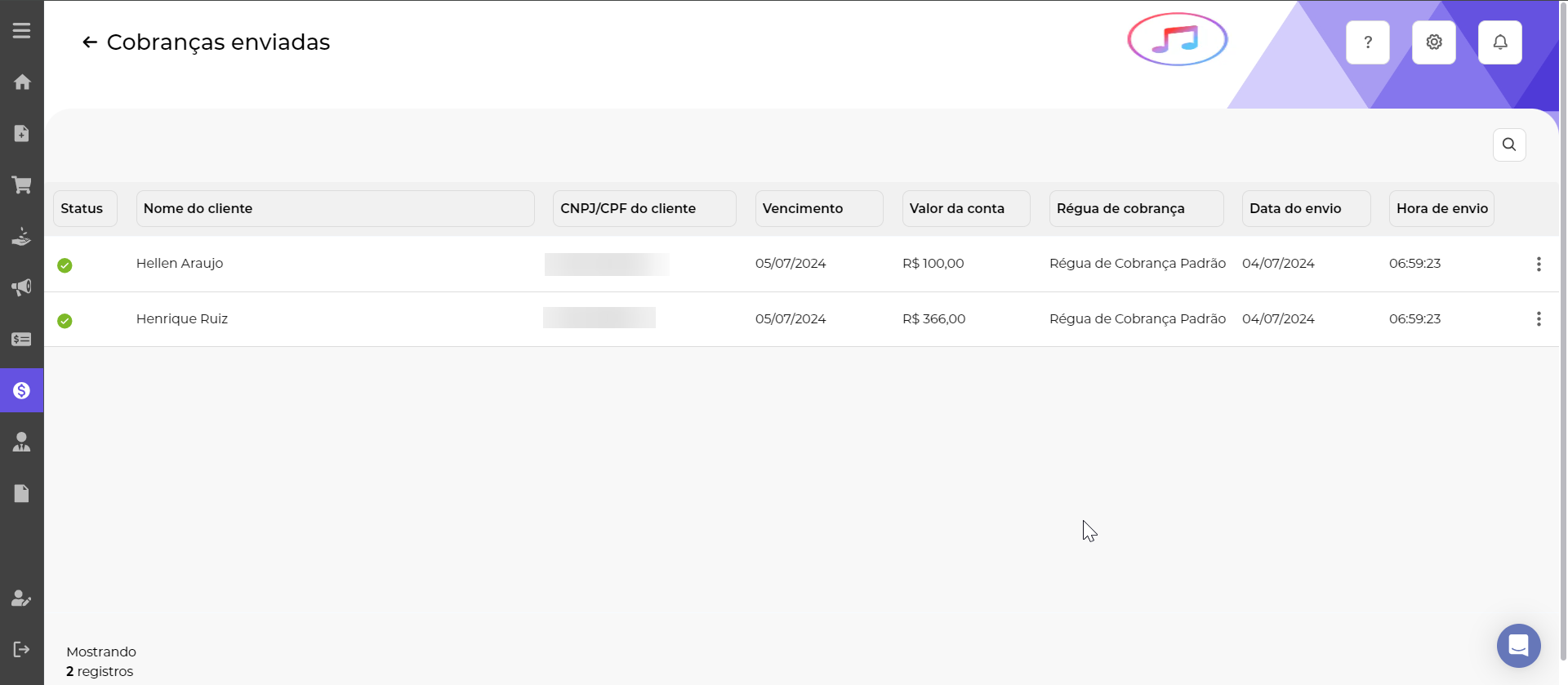Open the megaphone marketing sidebar icon

22,287
